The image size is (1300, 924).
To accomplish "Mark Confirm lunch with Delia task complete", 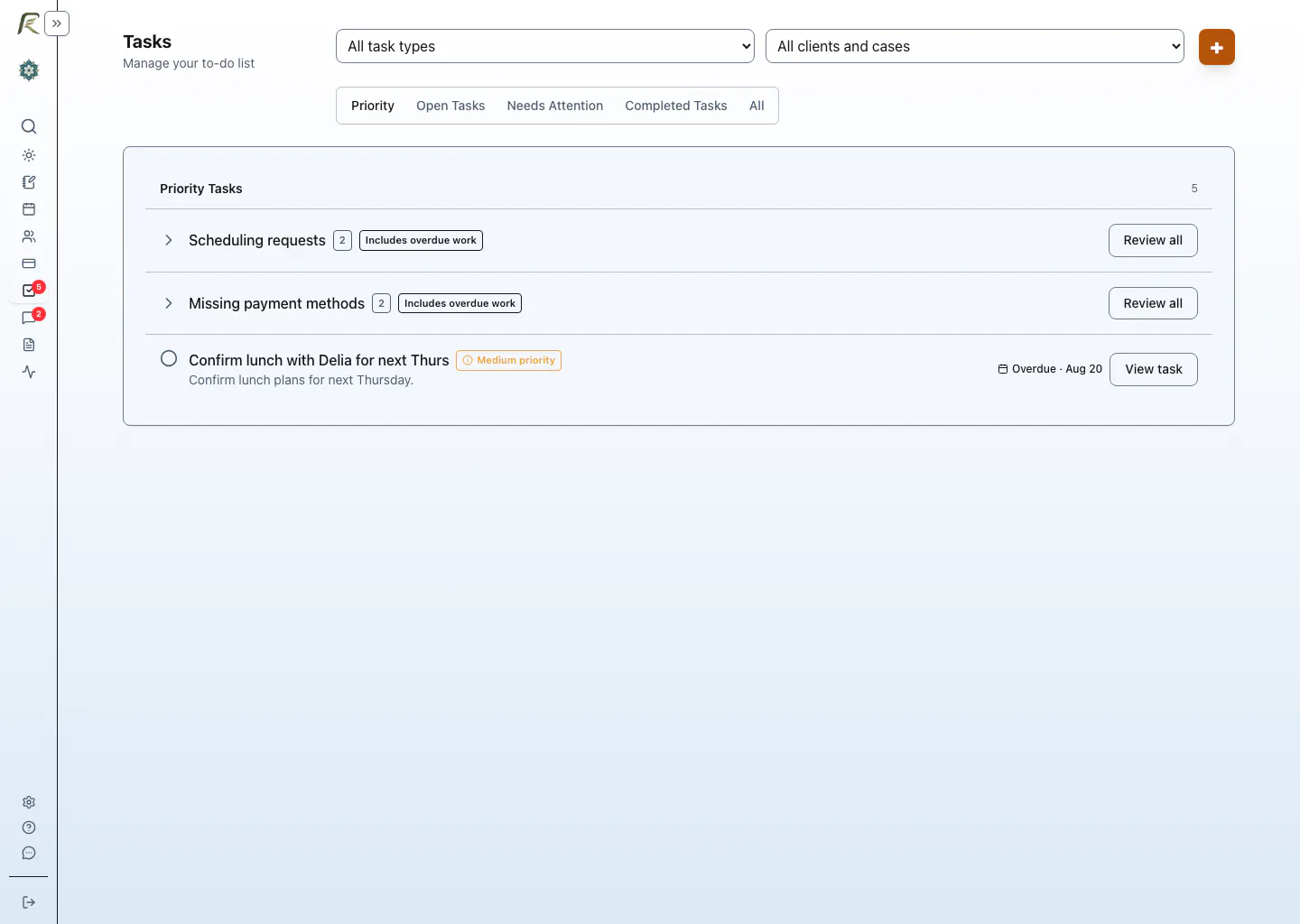I will (169, 358).
